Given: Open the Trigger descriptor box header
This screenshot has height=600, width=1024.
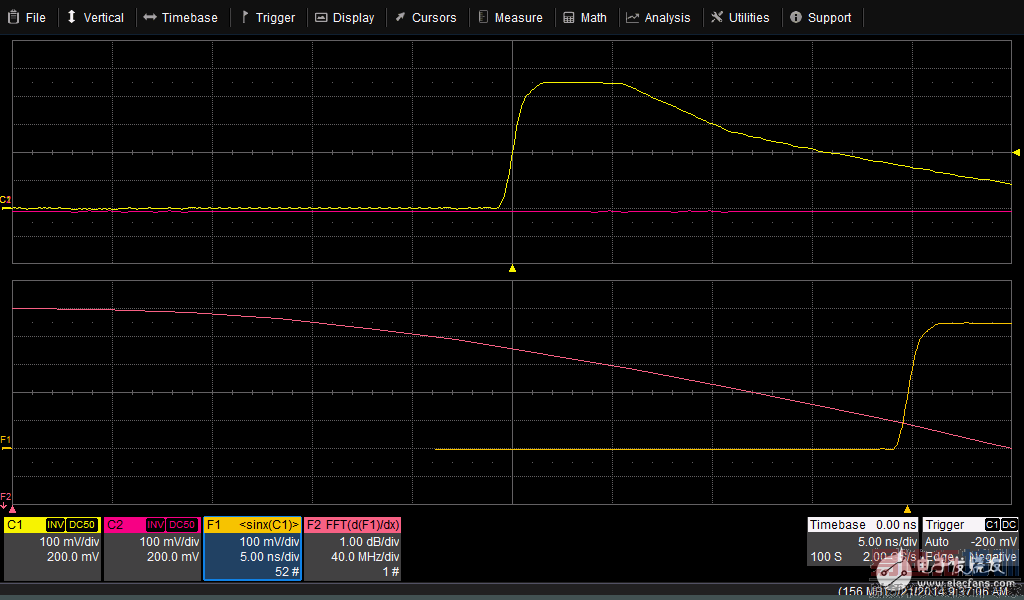Looking at the screenshot, I should click(x=970, y=525).
